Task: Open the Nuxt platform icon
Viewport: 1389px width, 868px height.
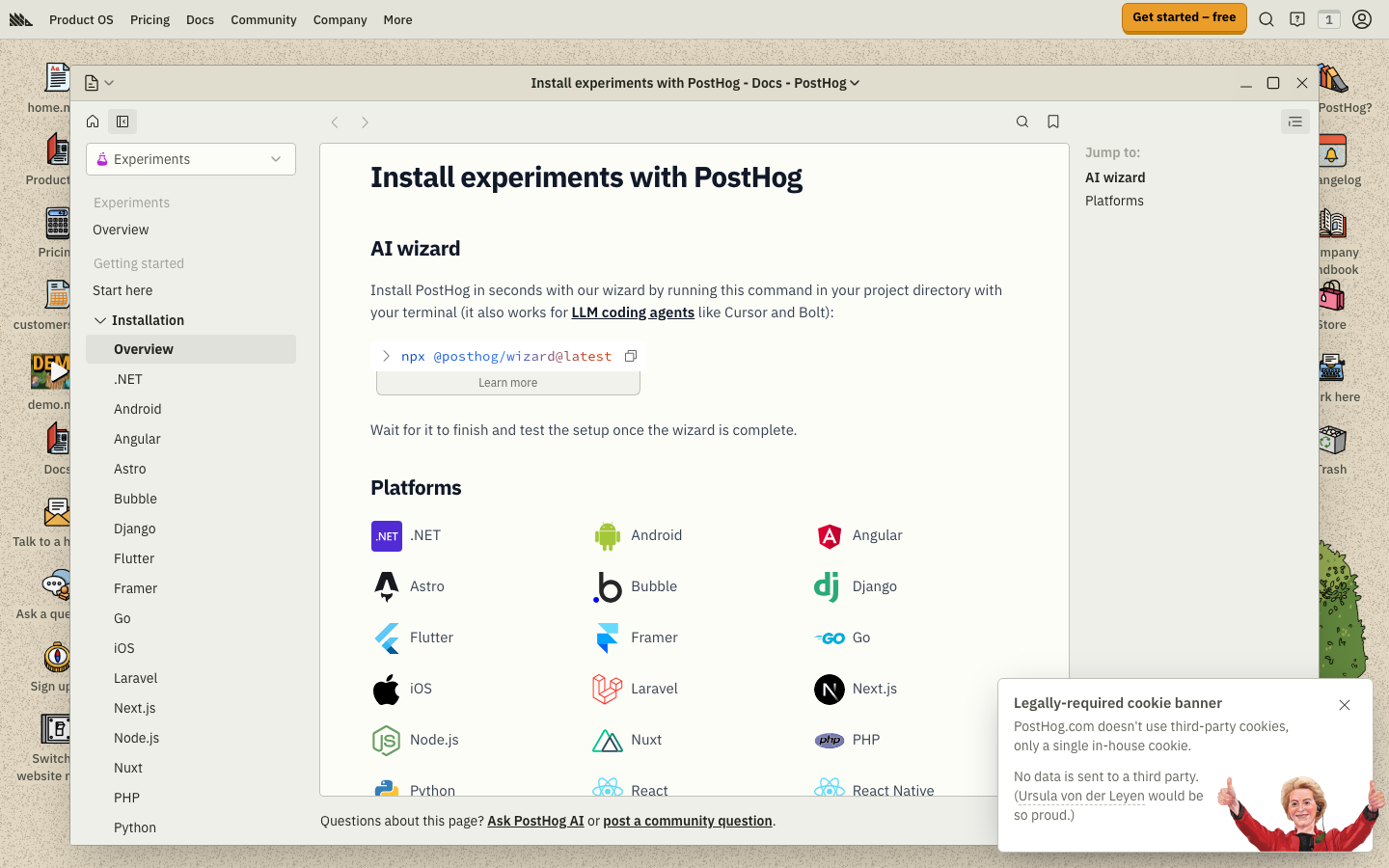Action: point(608,741)
